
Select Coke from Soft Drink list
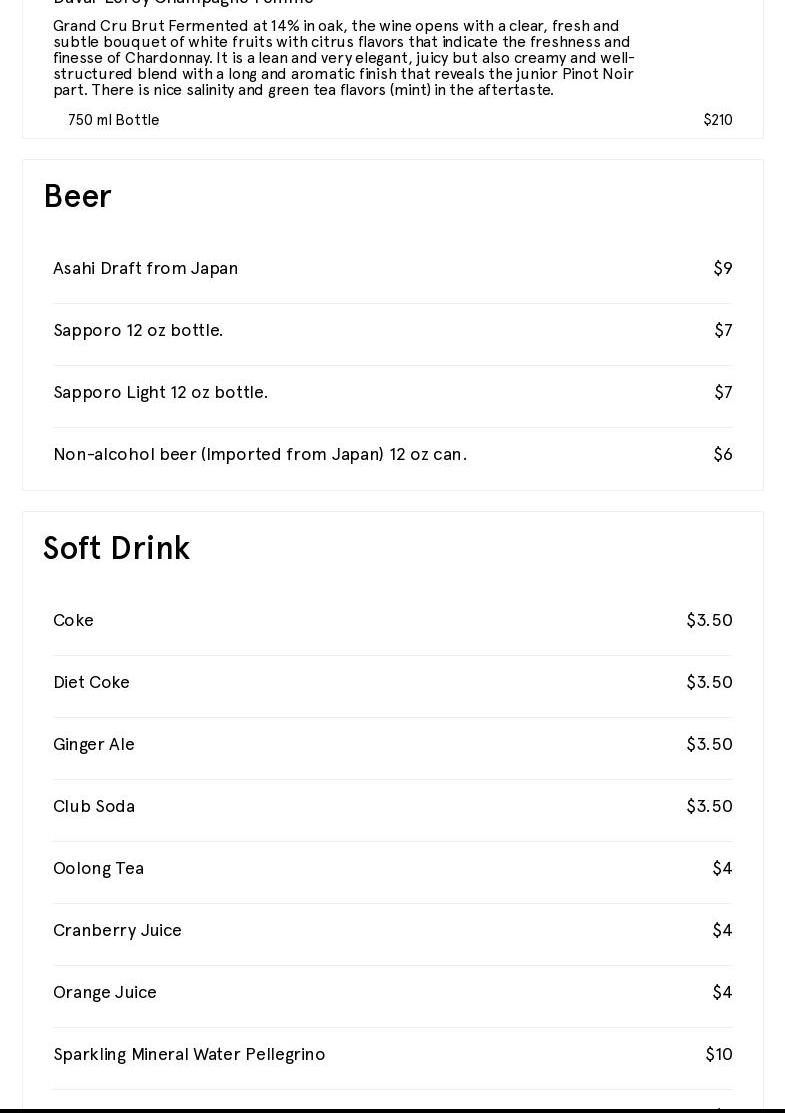73,620
